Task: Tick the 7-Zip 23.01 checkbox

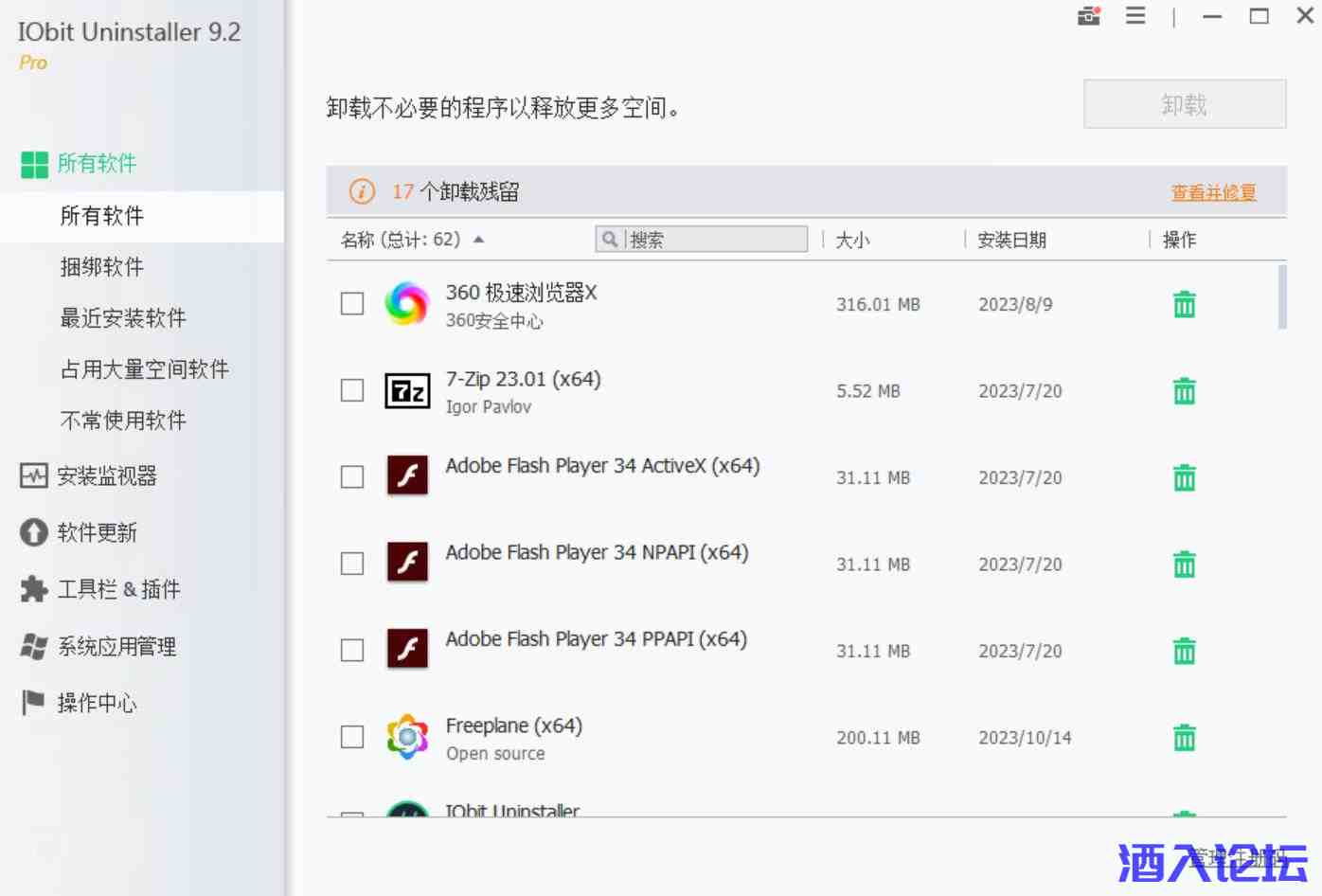Action: pyautogui.click(x=352, y=390)
